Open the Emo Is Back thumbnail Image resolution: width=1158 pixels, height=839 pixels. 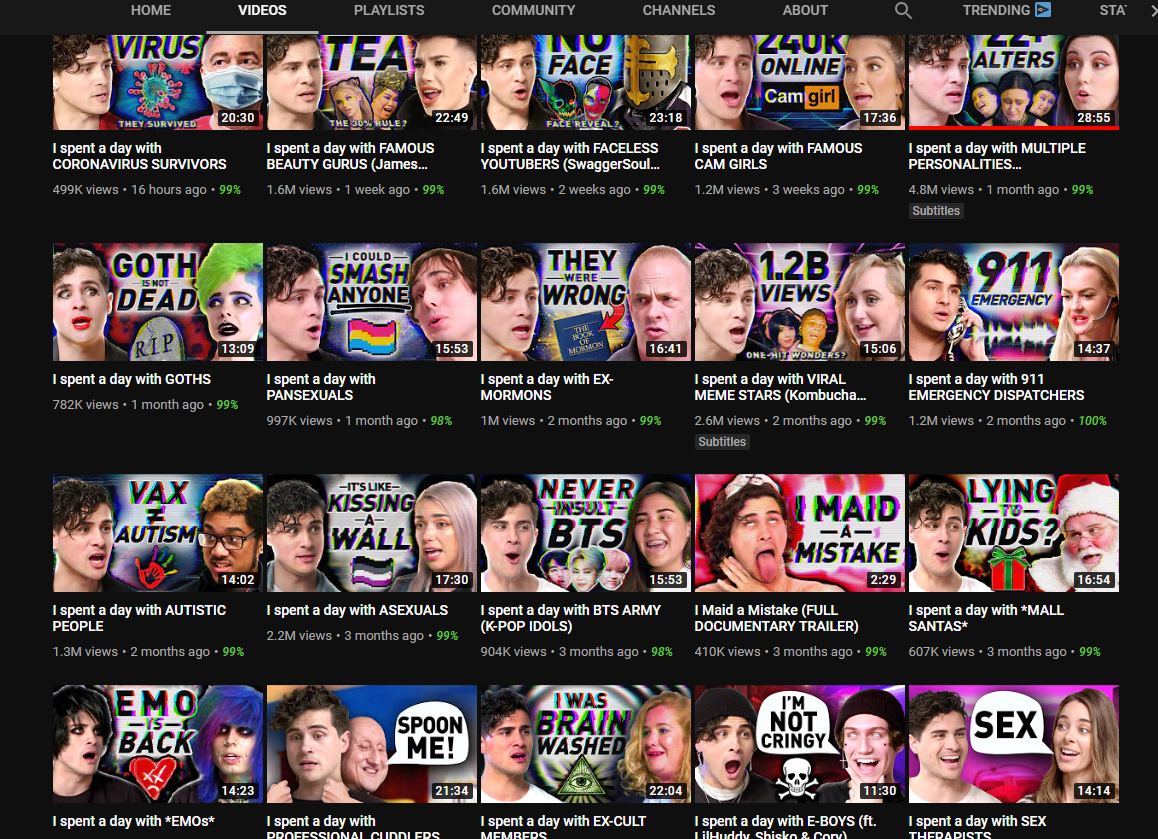coord(158,744)
